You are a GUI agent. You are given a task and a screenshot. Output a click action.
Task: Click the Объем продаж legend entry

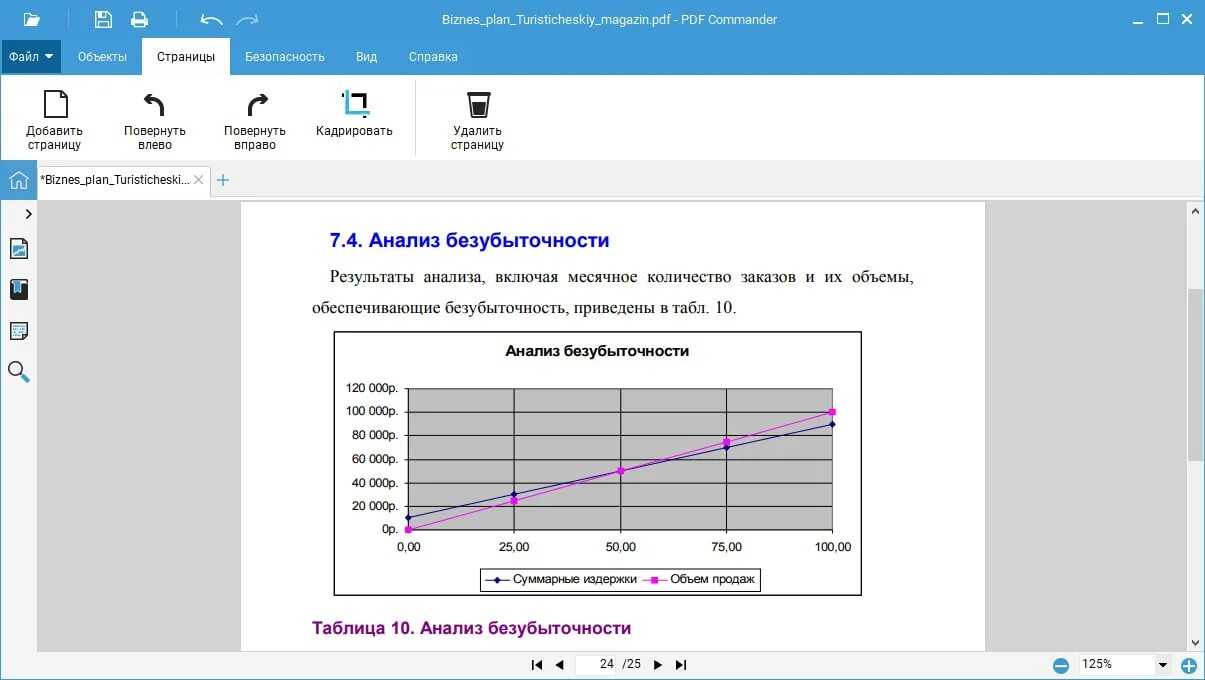[x=701, y=579]
